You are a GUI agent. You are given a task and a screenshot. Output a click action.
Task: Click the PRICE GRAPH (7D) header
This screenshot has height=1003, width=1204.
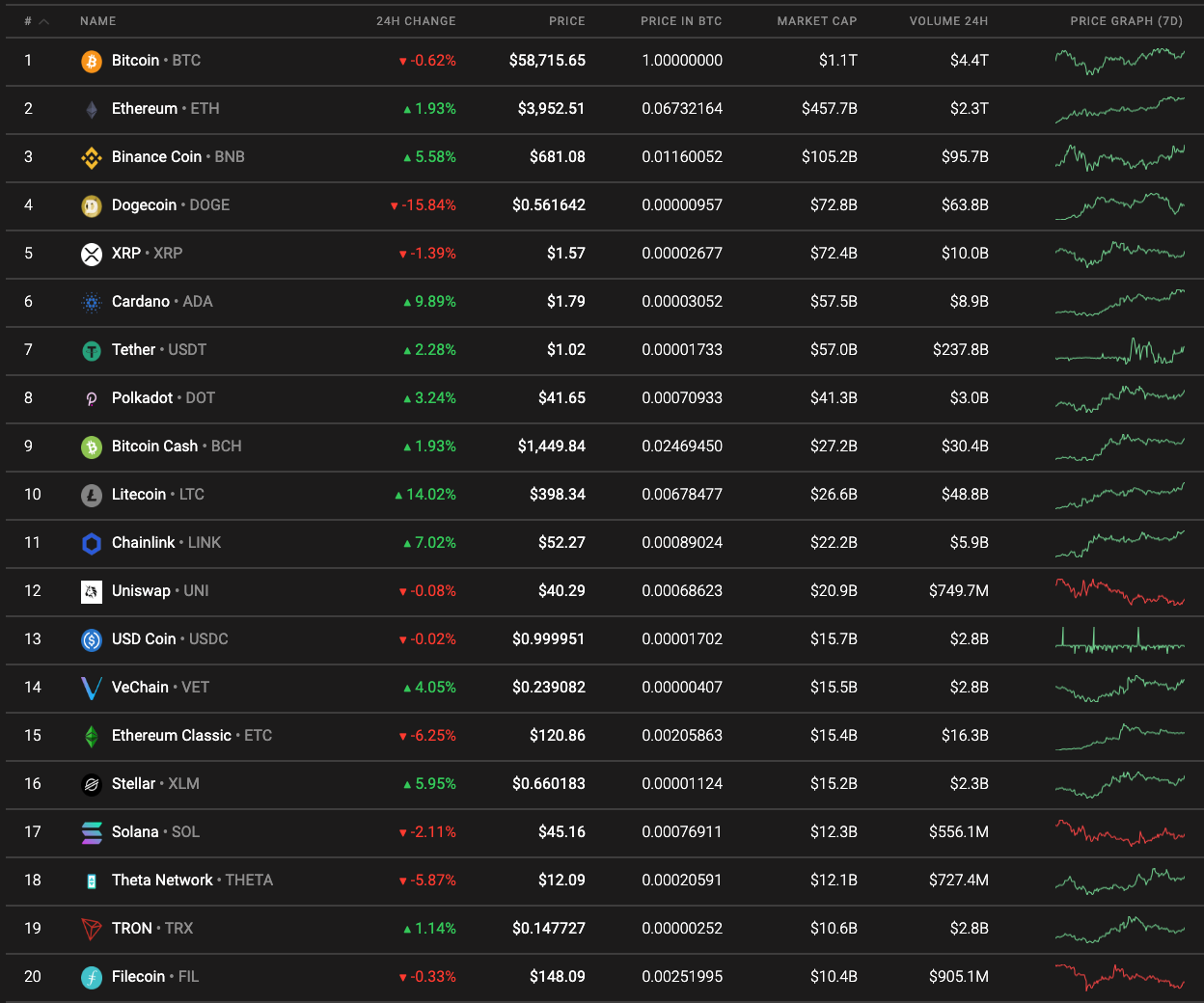(x=1126, y=21)
